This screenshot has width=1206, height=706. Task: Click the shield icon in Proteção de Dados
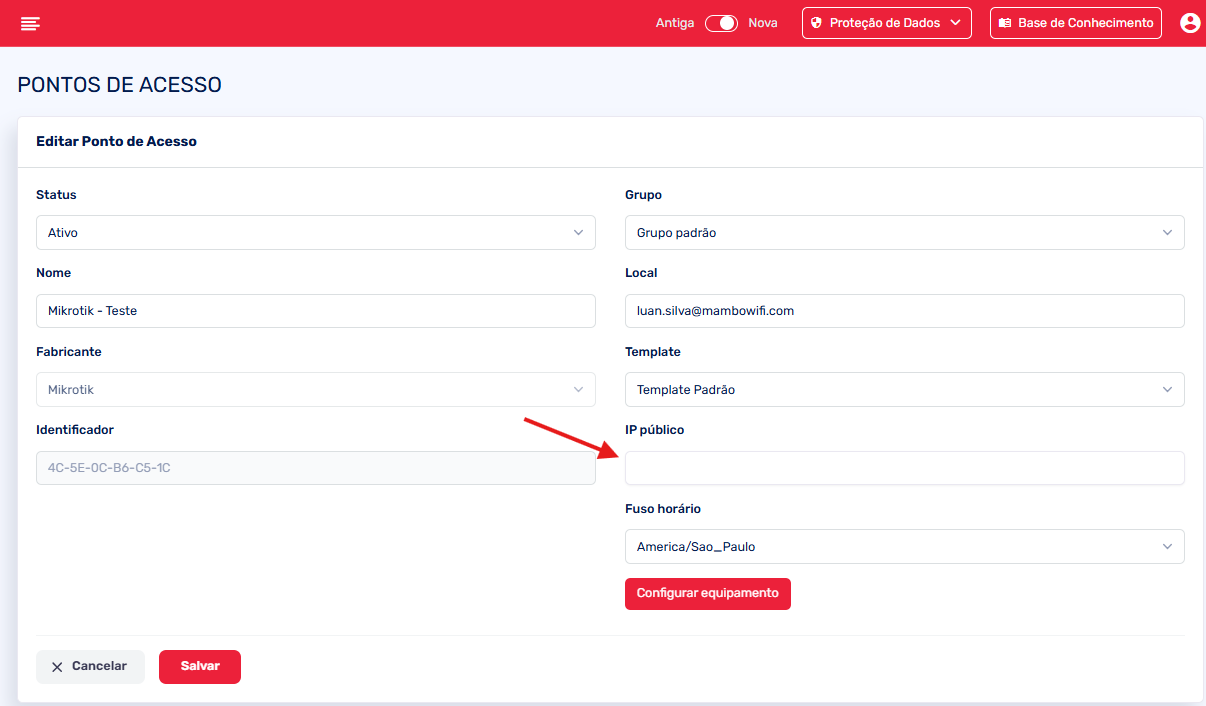816,23
